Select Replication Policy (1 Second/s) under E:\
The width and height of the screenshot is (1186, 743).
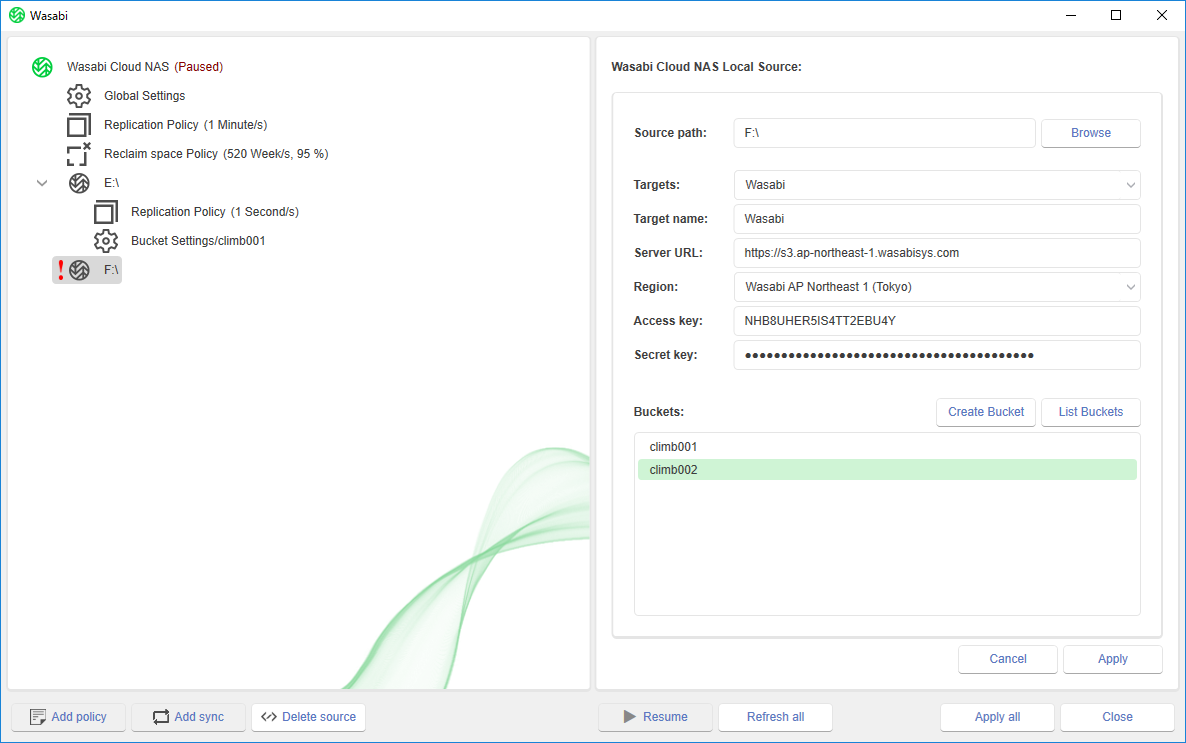(215, 212)
